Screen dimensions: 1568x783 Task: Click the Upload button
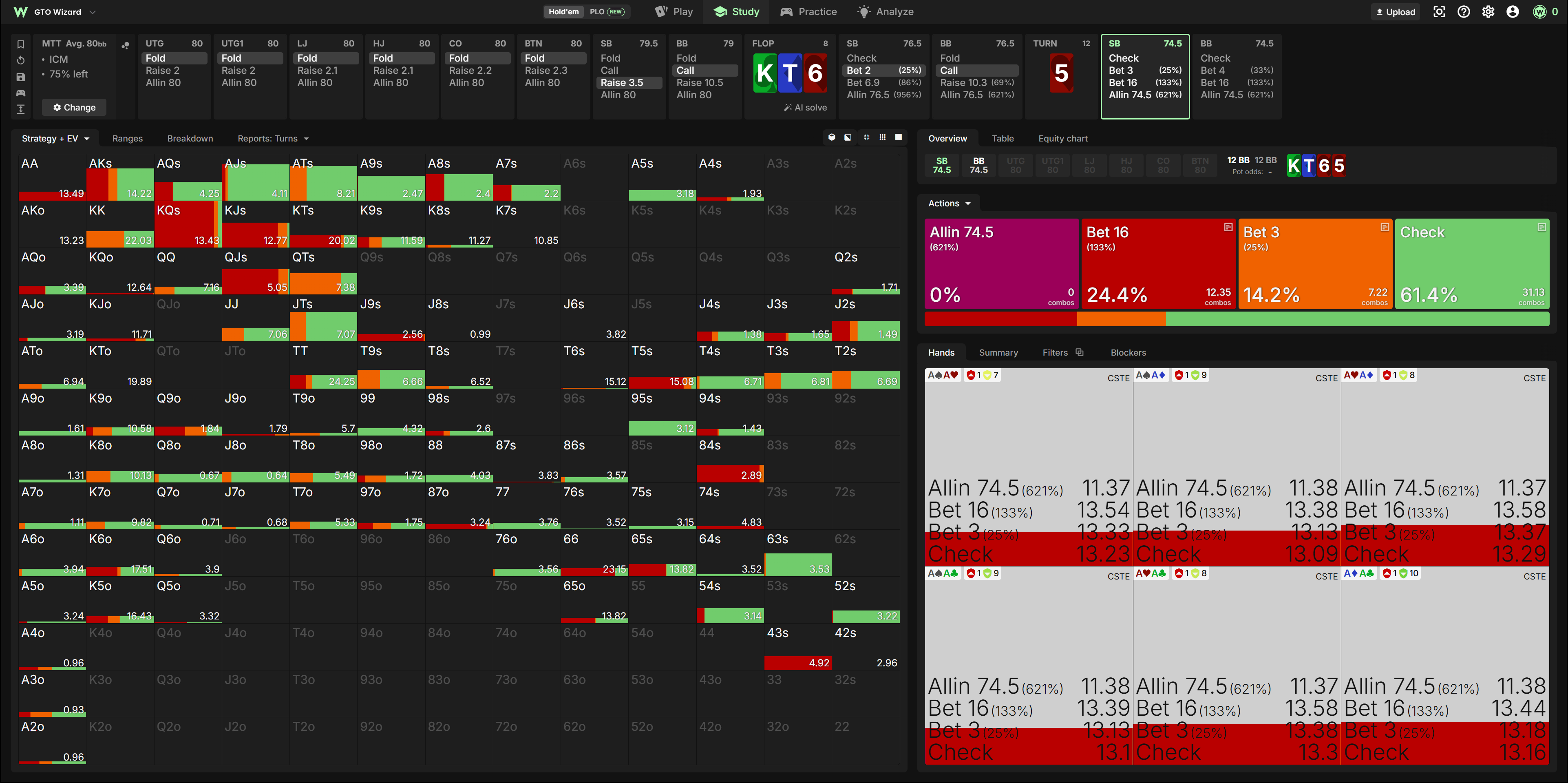pos(1395,11)
